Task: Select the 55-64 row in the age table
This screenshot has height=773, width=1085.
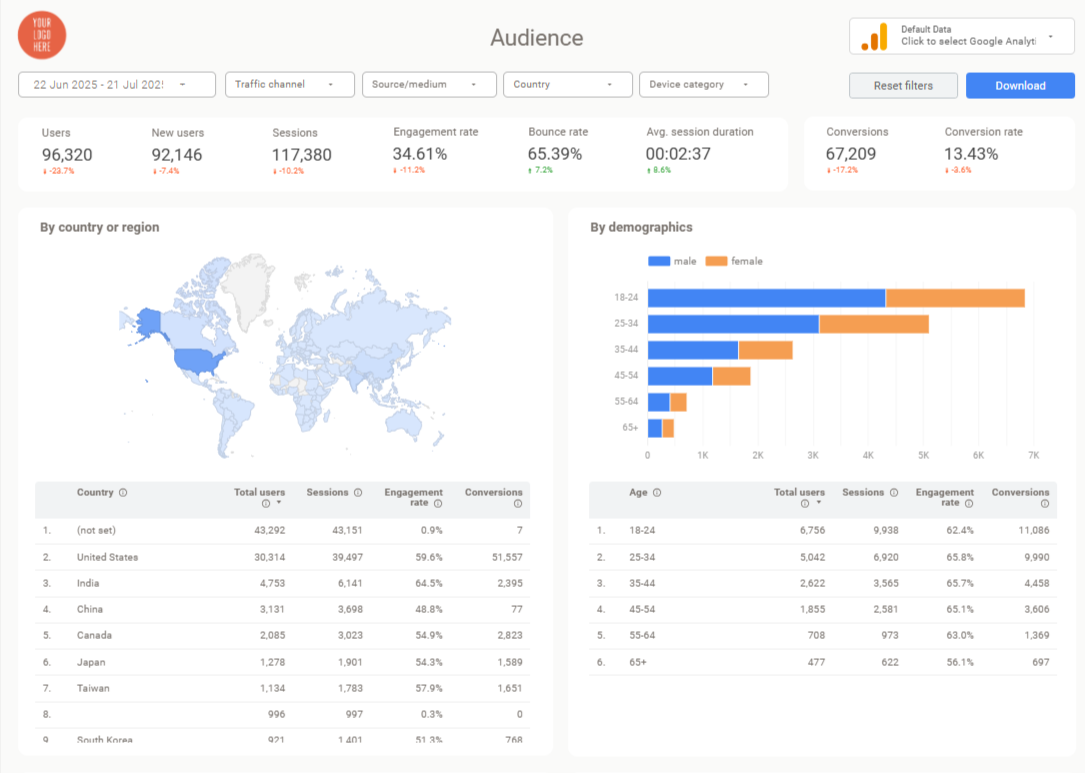Action: (823, 635)
